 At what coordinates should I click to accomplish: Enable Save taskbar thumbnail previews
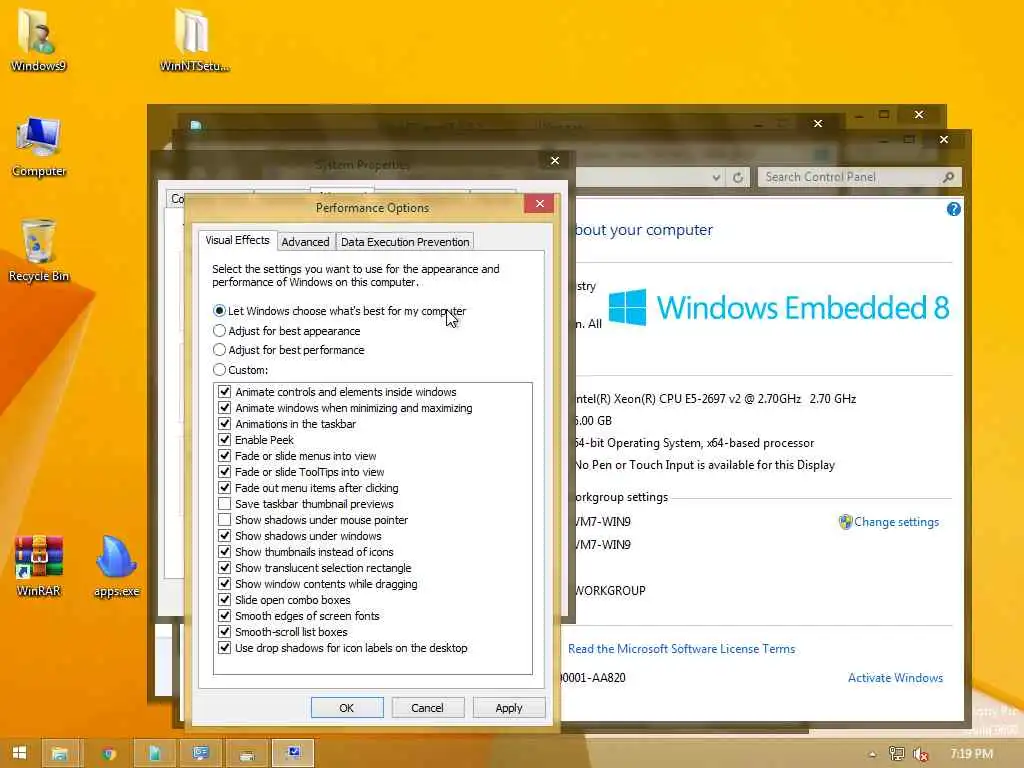point(225,504)
